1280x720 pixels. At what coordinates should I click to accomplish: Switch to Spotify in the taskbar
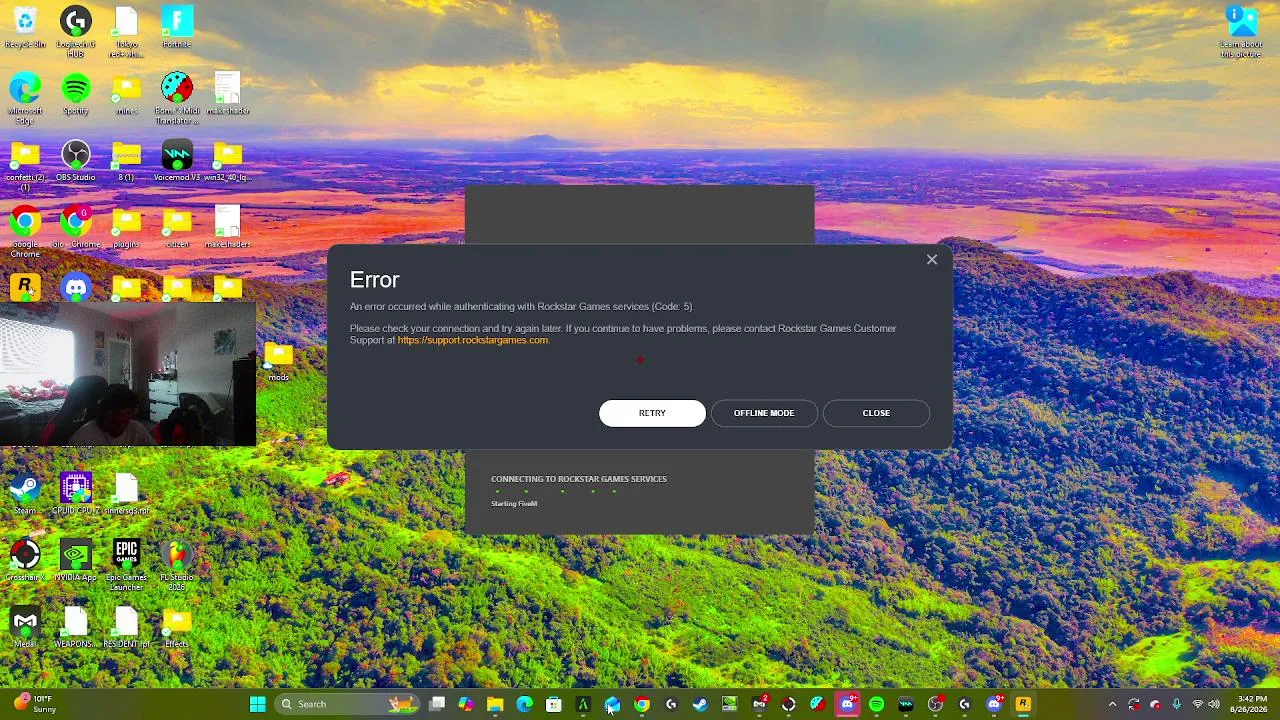[876, 704]
